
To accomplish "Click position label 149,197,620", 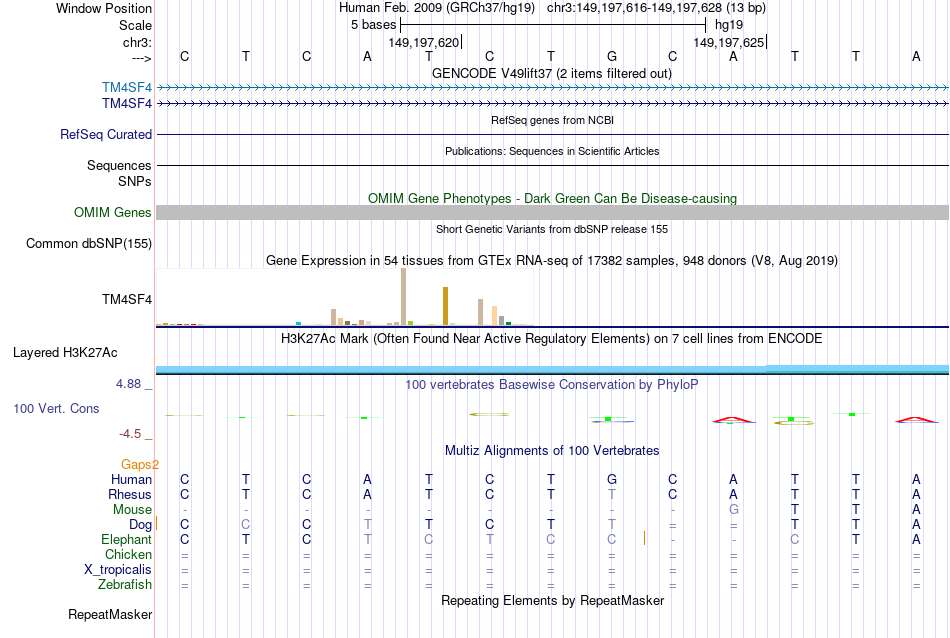I will pyautogui.click(x=424, y=42).
